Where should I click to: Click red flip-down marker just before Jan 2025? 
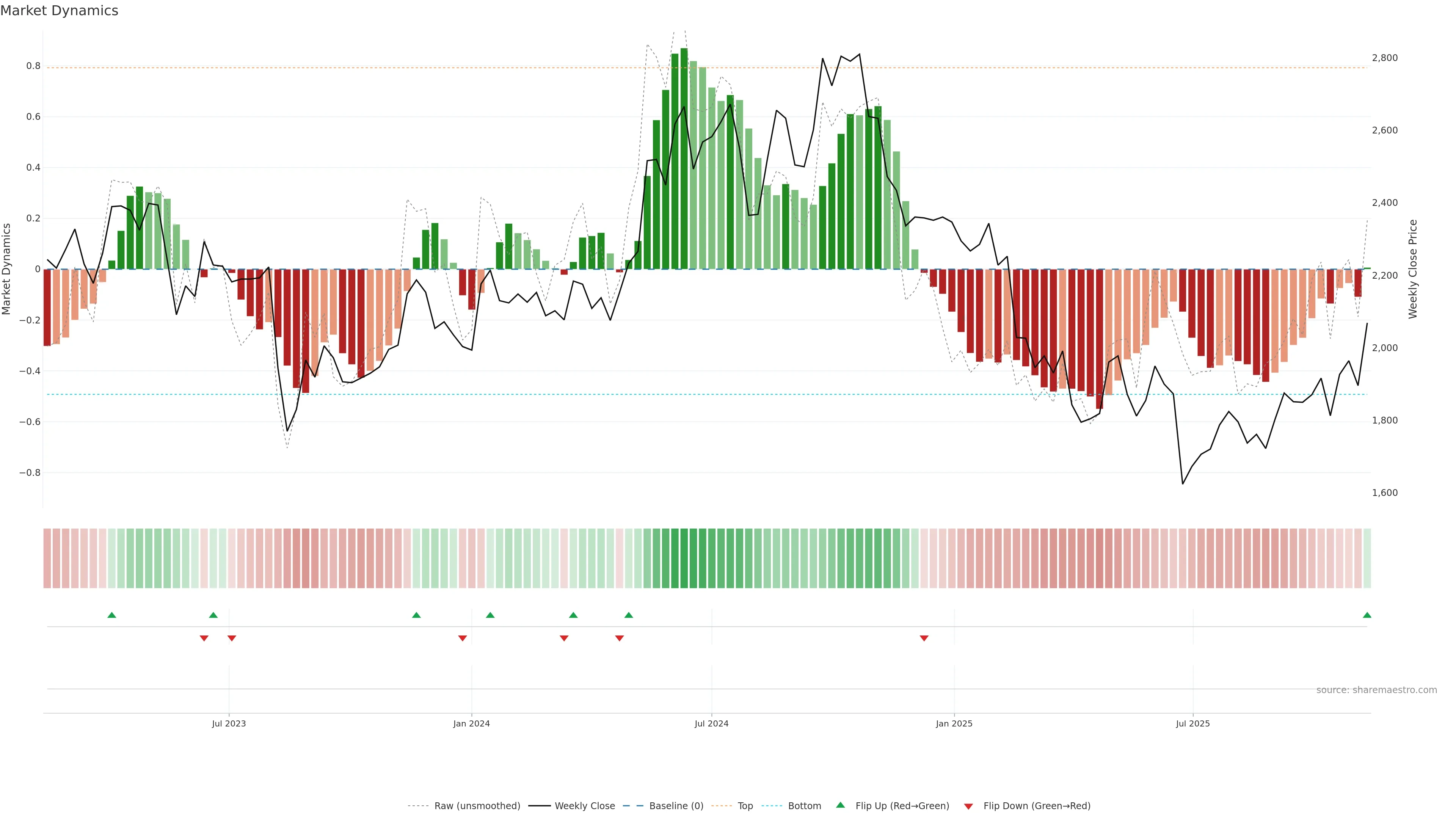(x=924, y=638)
